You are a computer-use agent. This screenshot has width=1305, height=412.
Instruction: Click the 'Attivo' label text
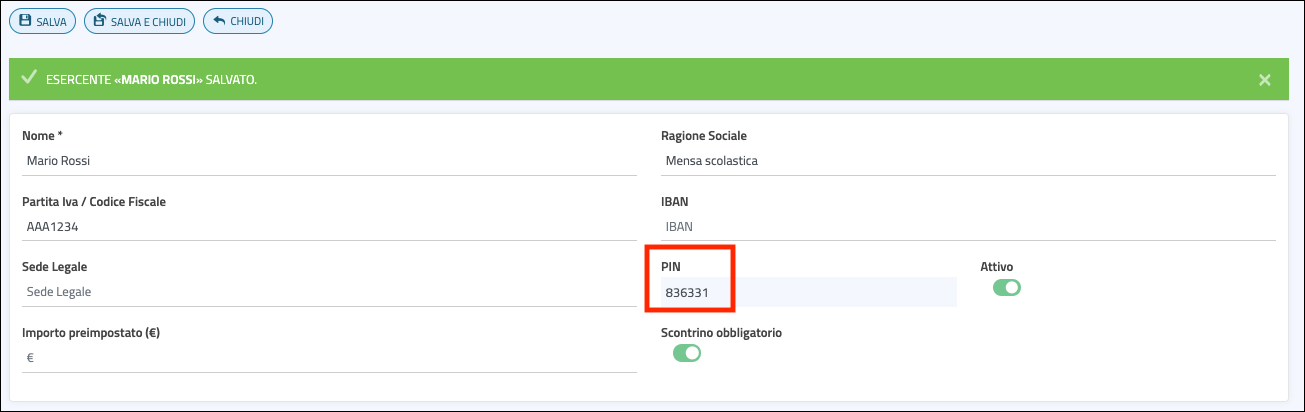(997, 267)
